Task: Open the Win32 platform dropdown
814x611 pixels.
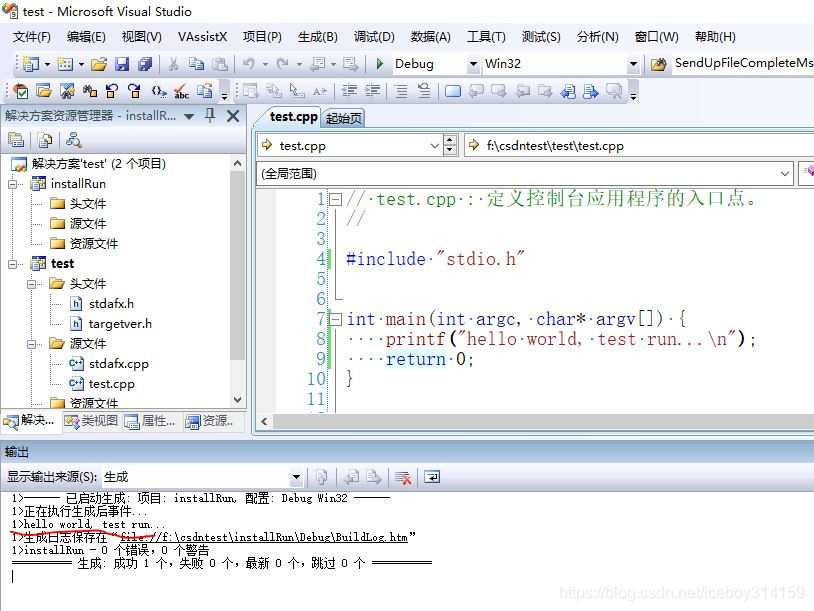Action: click(633, 64)
